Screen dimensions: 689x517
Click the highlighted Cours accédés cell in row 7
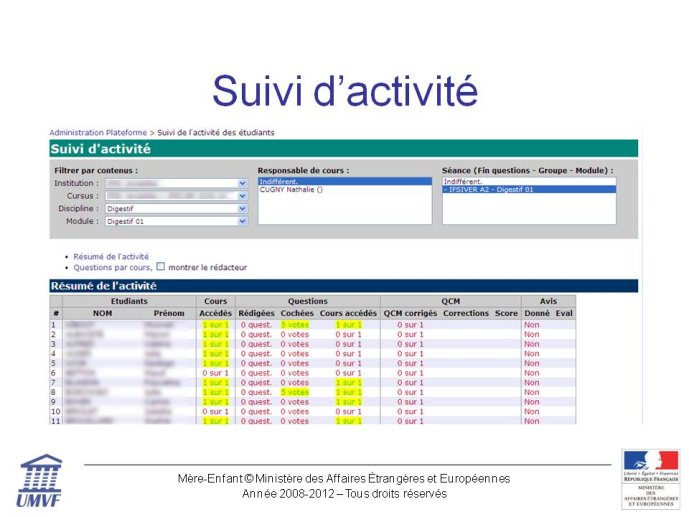(348, 383)
